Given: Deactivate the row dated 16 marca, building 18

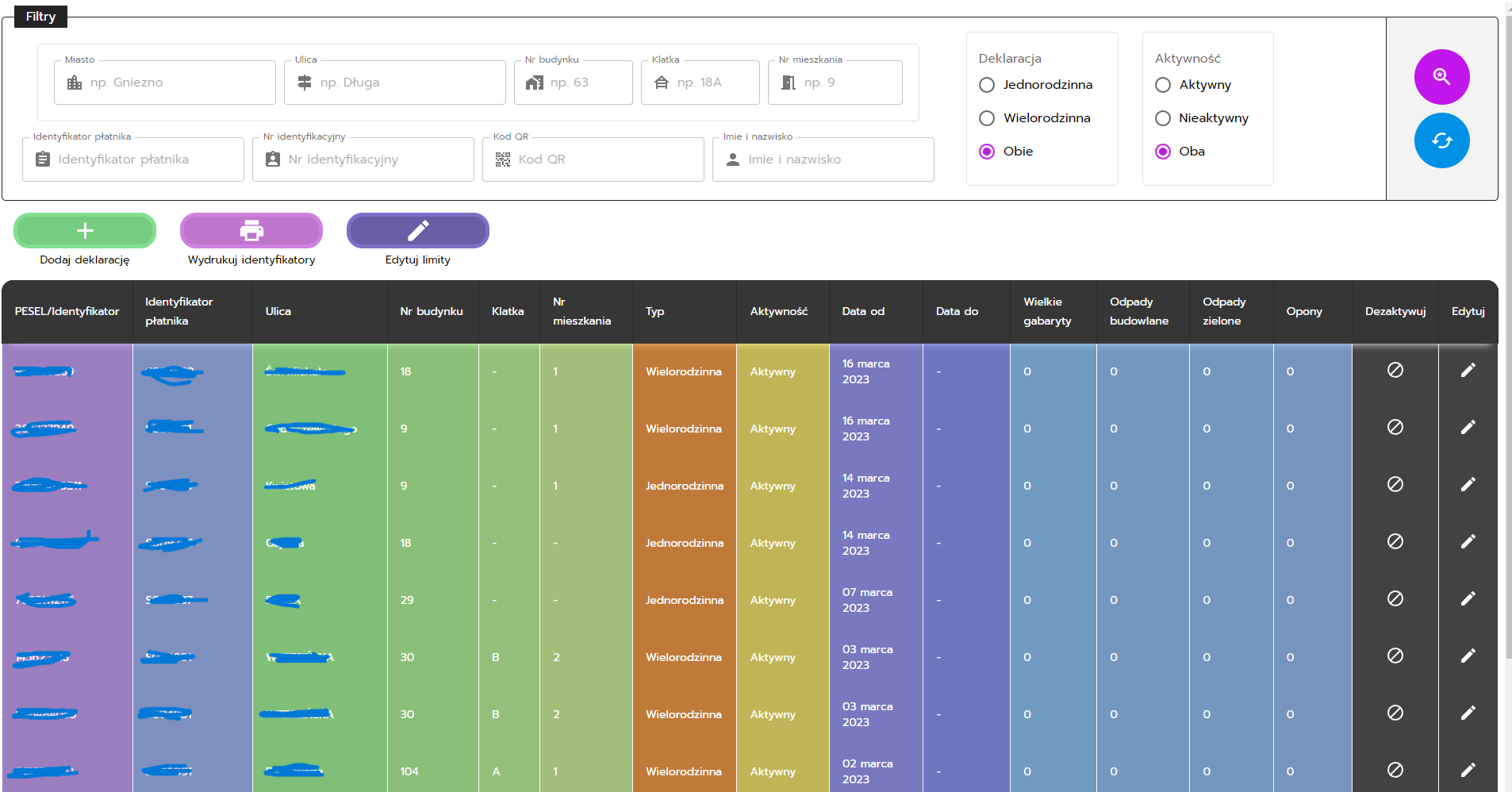Looking at the screenshot, I should coord(1395,370).
